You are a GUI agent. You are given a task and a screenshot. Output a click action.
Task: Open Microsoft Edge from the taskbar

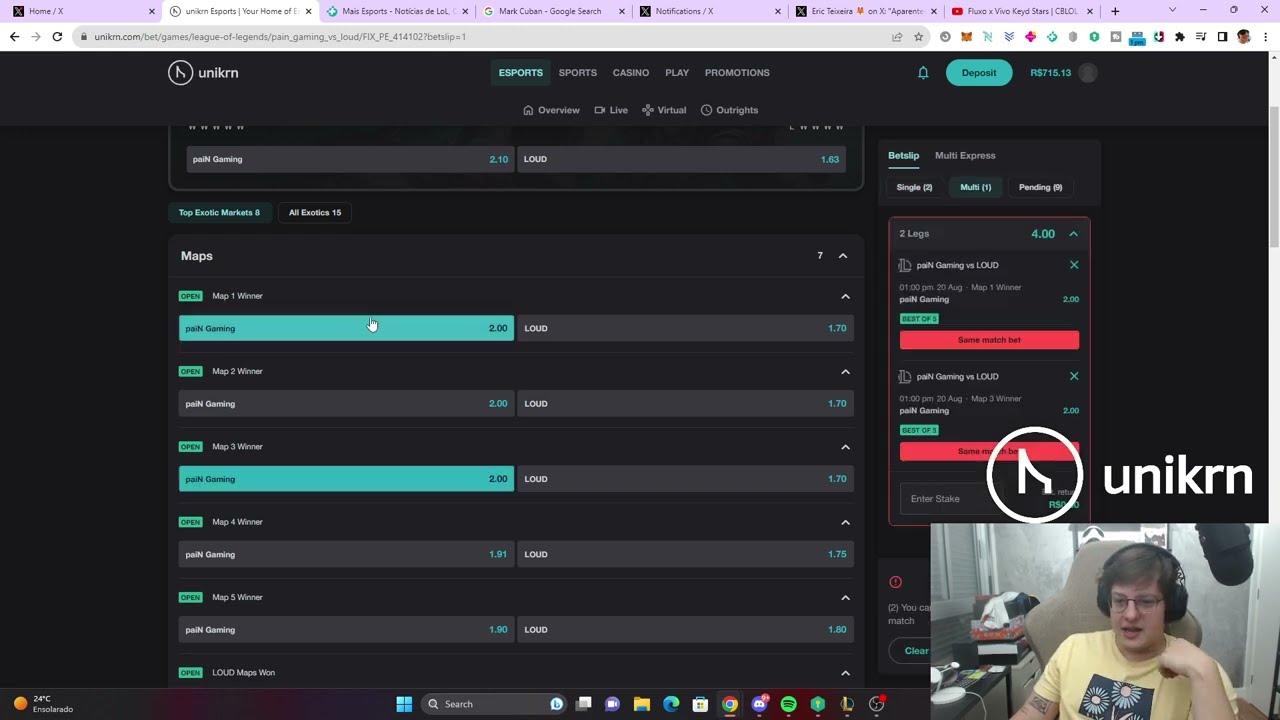(x=671, y=704)
